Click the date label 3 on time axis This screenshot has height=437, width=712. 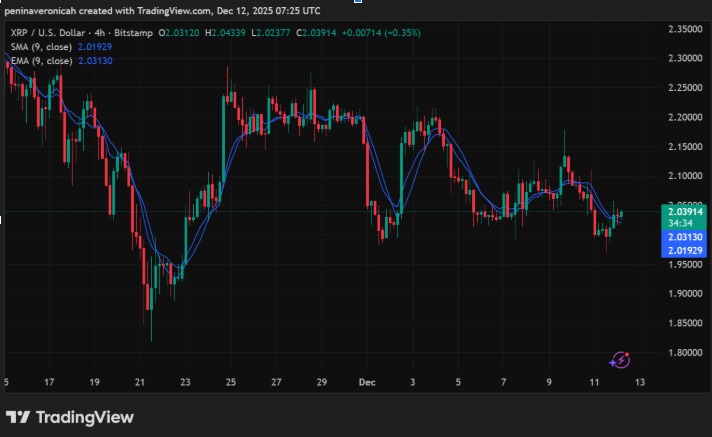(413, 382)
